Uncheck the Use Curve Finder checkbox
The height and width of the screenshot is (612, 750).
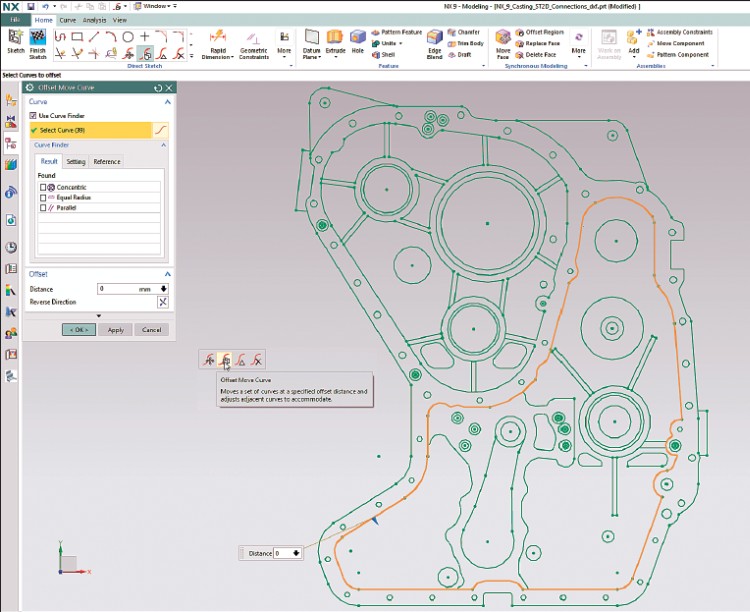(33, 116)
